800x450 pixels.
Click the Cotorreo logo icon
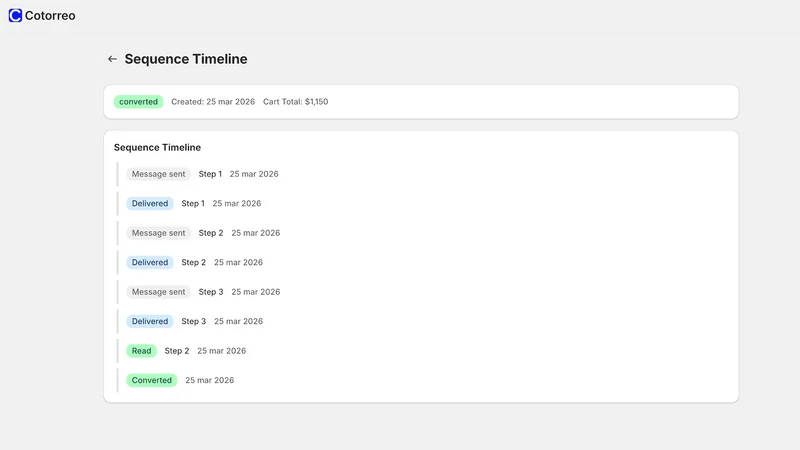click(x=15, y=15)
